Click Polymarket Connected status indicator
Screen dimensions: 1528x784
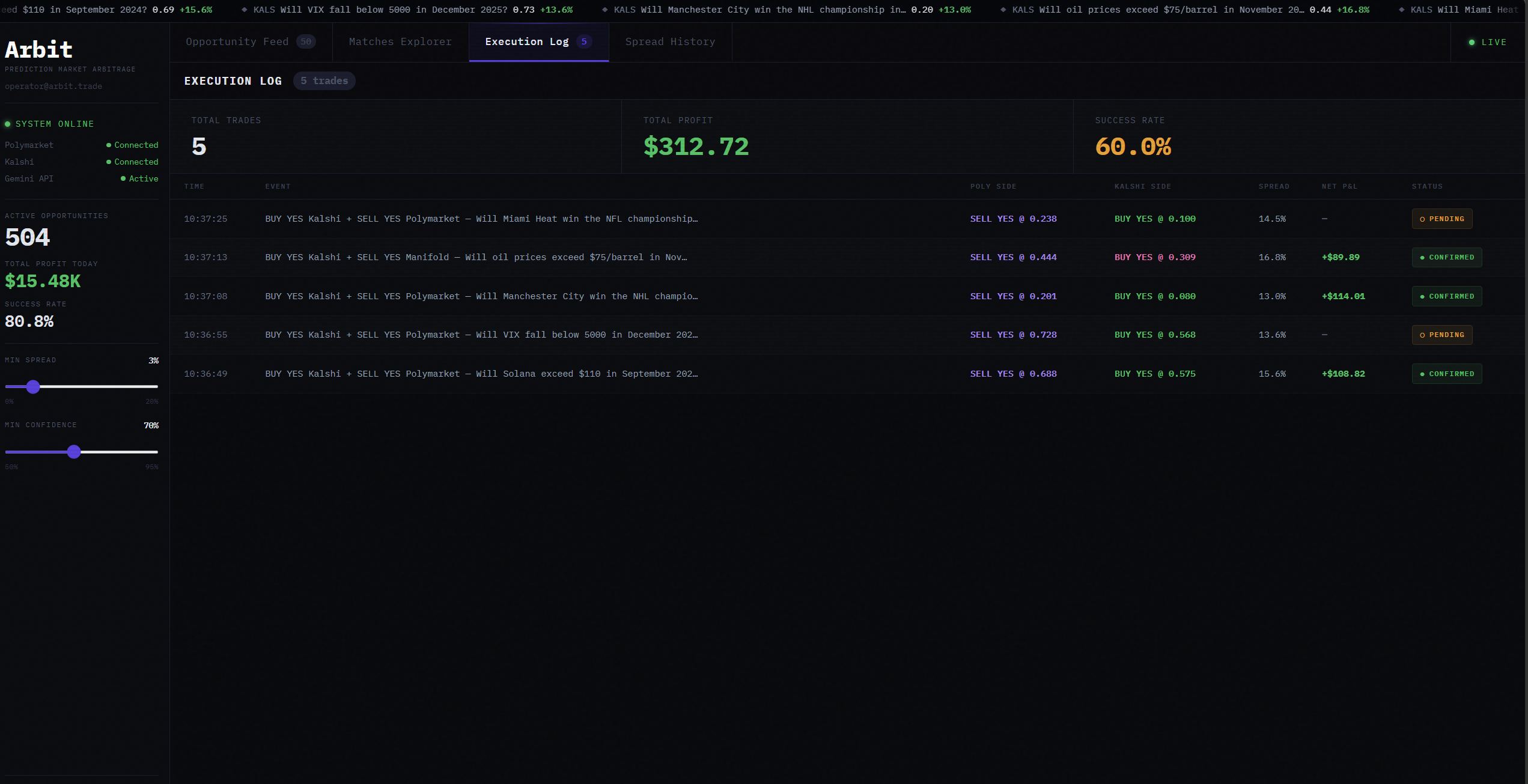[x=132, y=145]
